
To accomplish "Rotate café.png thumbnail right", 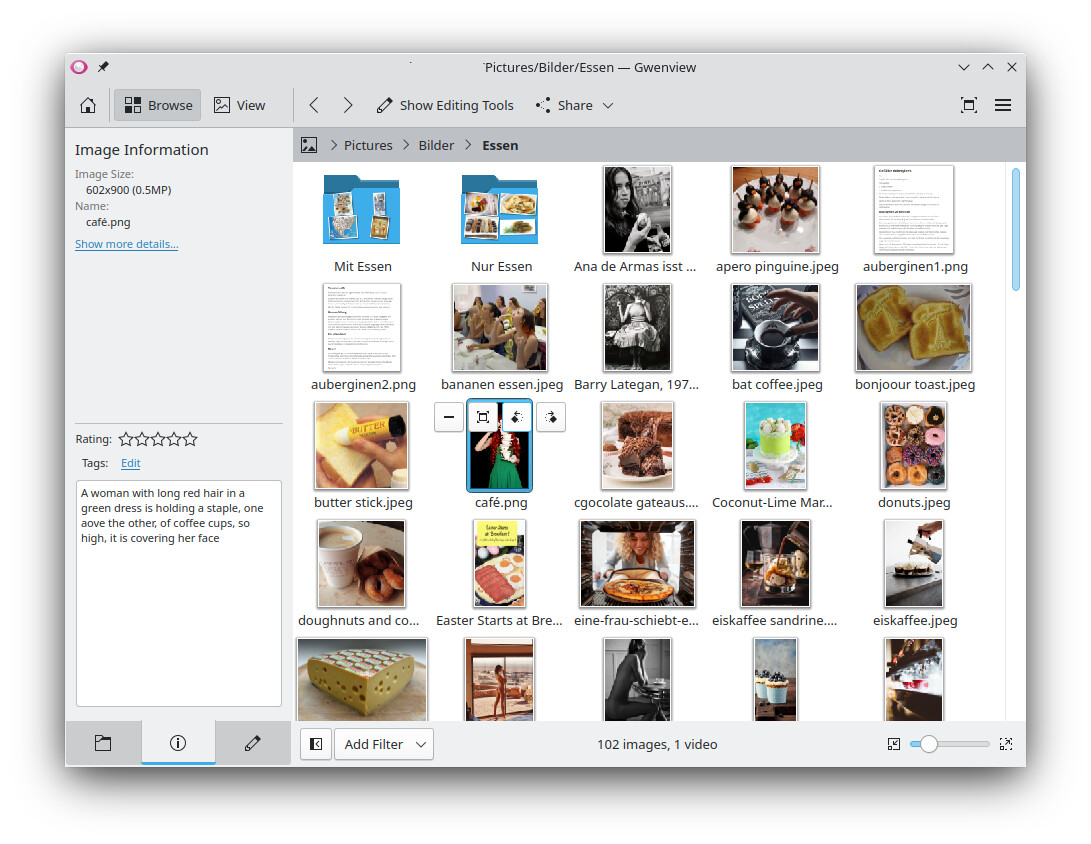I will click(550, 417).
